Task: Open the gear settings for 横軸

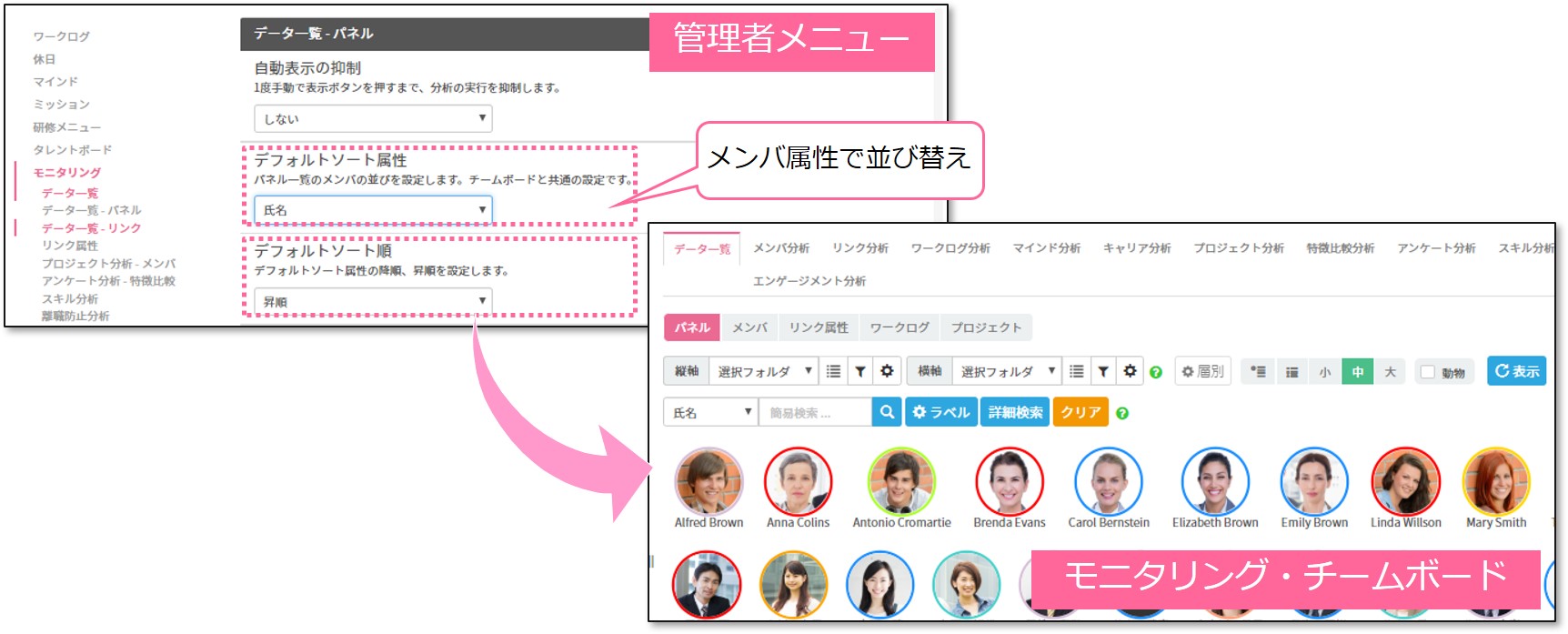Action: pyautogui.click(x=1130, y=371)
